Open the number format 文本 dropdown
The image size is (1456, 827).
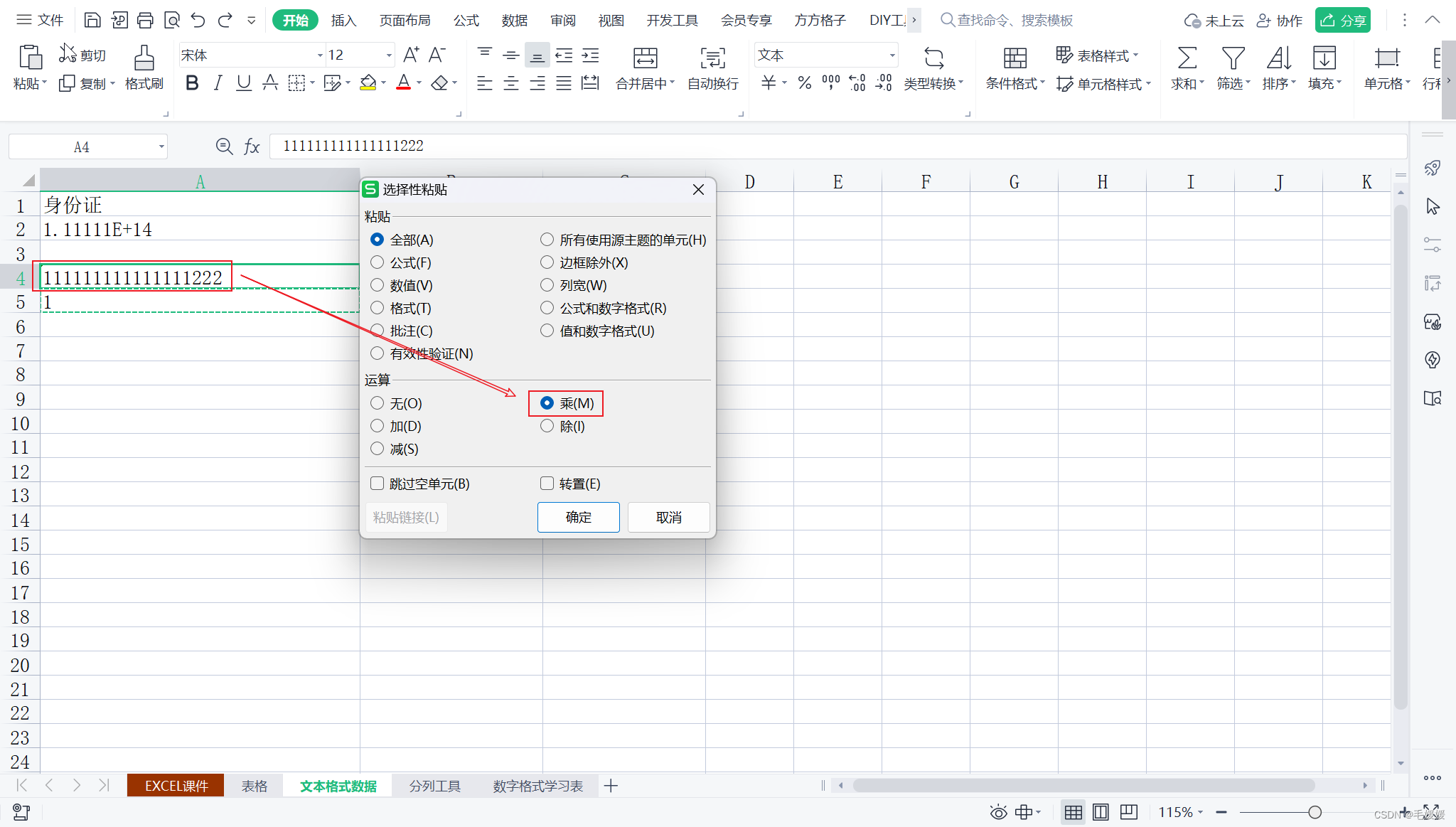pyautogui.click(x=892, y=55)
